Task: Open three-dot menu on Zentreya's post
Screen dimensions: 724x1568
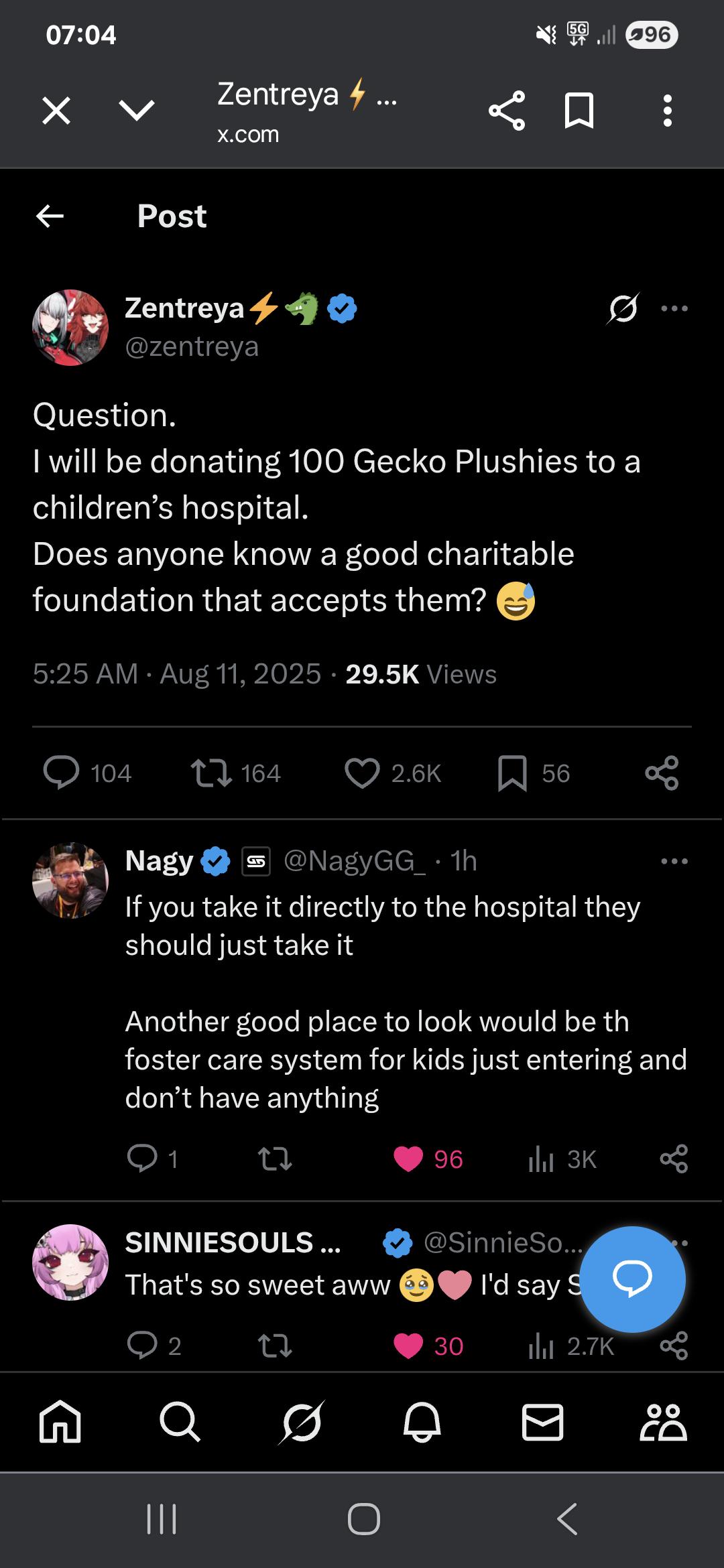Action: (674, 309)
